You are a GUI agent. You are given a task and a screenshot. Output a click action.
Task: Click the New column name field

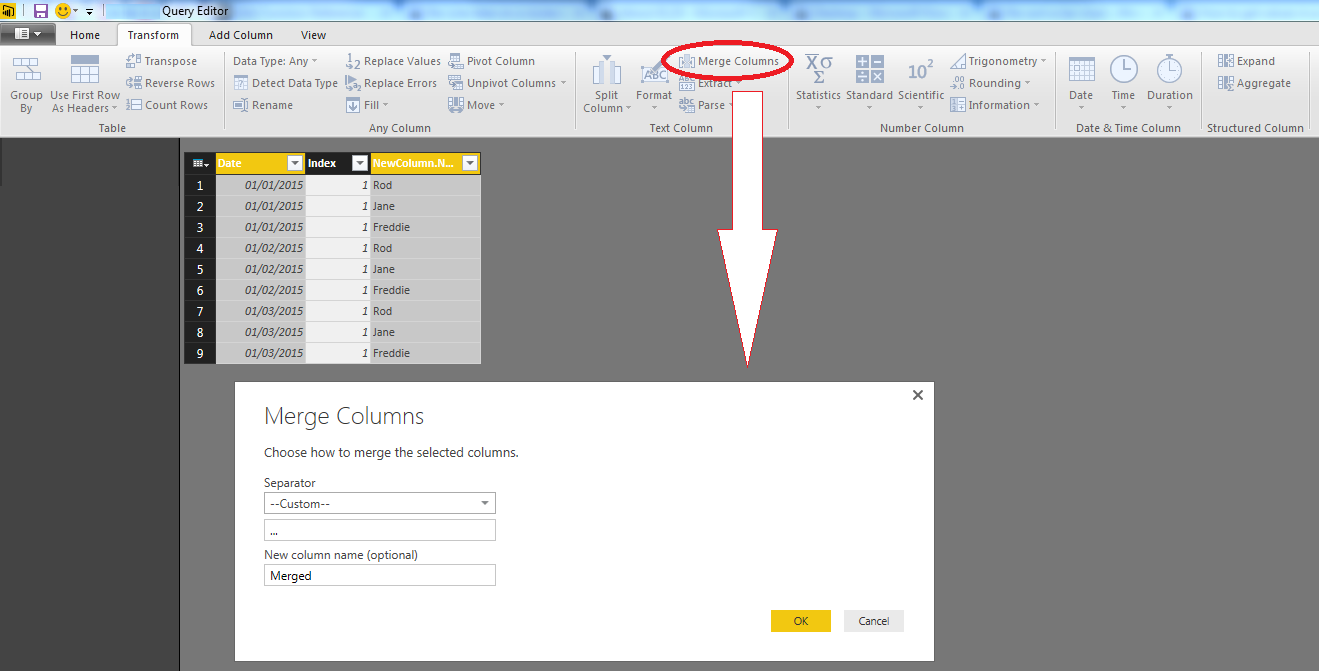point(380,575)
